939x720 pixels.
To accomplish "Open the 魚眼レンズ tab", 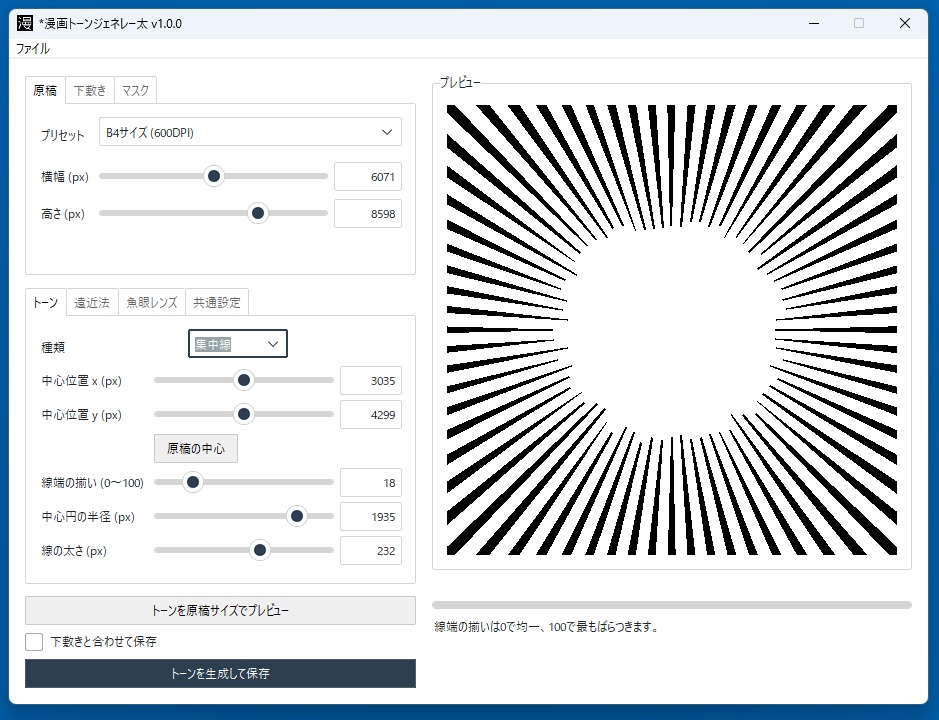I will click(x=152, y=302).
